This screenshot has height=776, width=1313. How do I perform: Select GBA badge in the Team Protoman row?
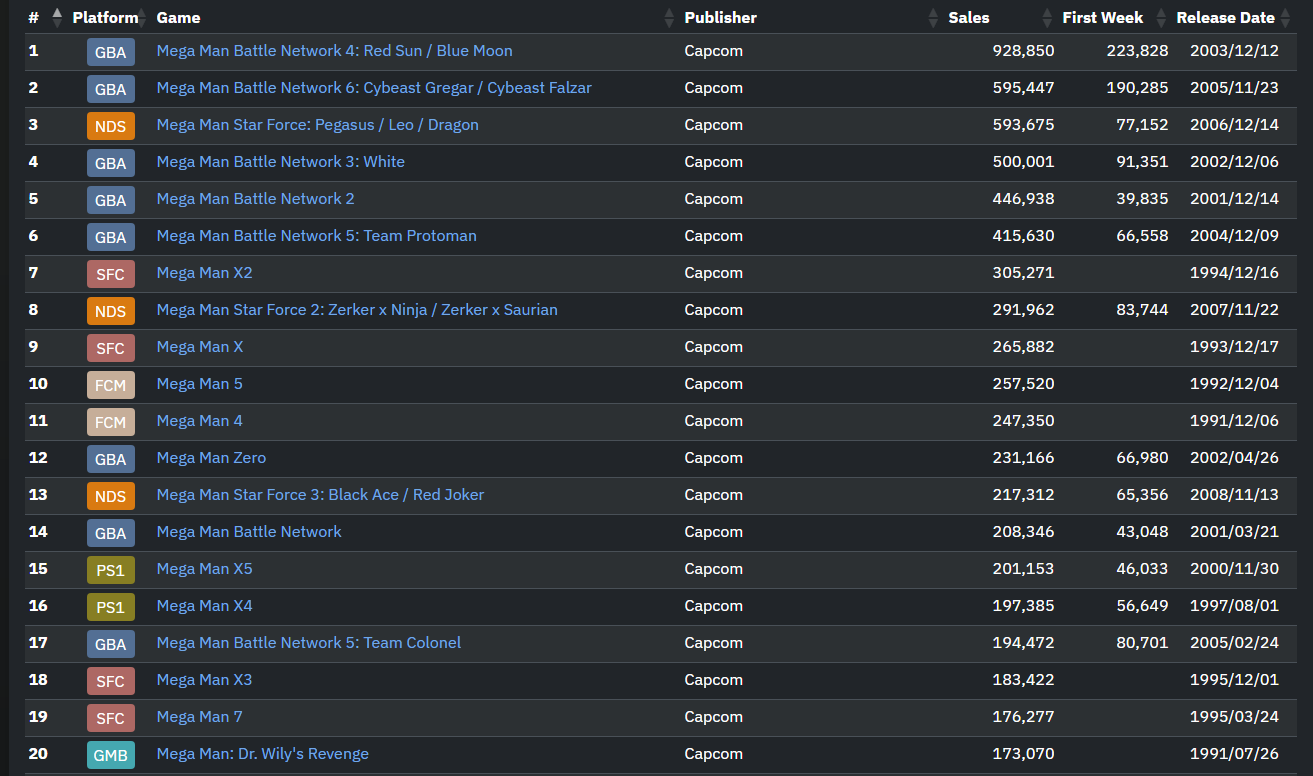tap(111, 237)
